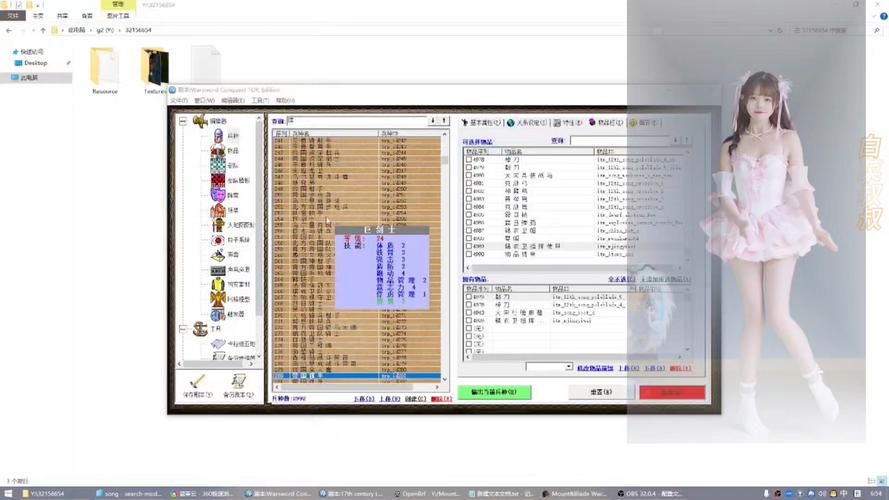The image size is (889, 500).
Task: Open the 文件(F) menu in the editor
Action: point(179,100)
